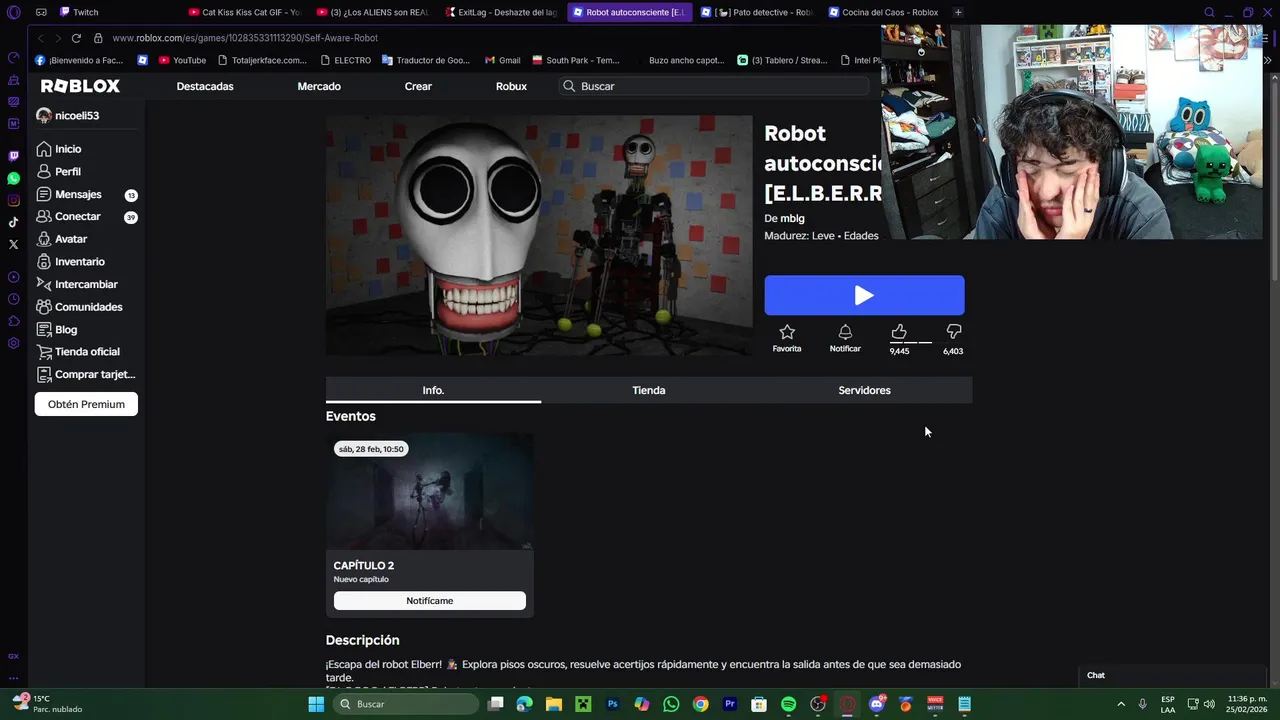
Task: Dislike the game with thumbs-down icon
Action: pyautogui.click(x=953, y=332)
